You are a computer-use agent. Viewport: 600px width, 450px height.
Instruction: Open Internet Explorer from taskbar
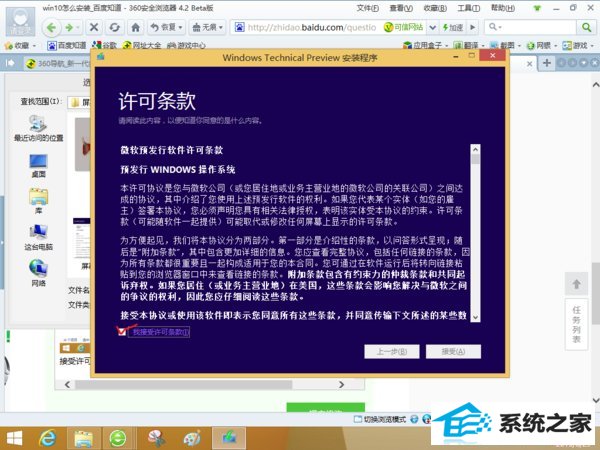point(48,439)
